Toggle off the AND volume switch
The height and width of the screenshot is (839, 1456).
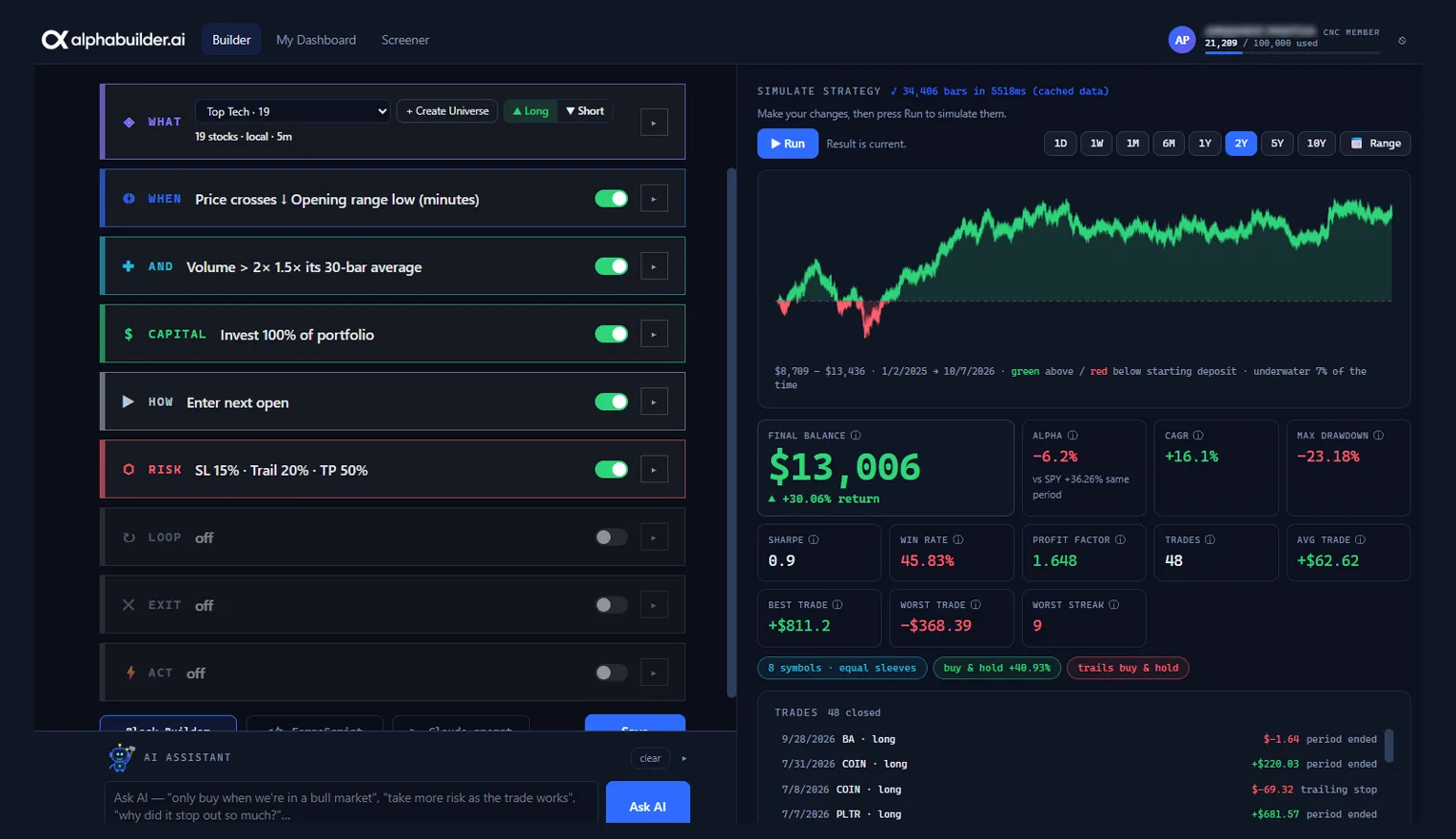[x=611, y=266]
